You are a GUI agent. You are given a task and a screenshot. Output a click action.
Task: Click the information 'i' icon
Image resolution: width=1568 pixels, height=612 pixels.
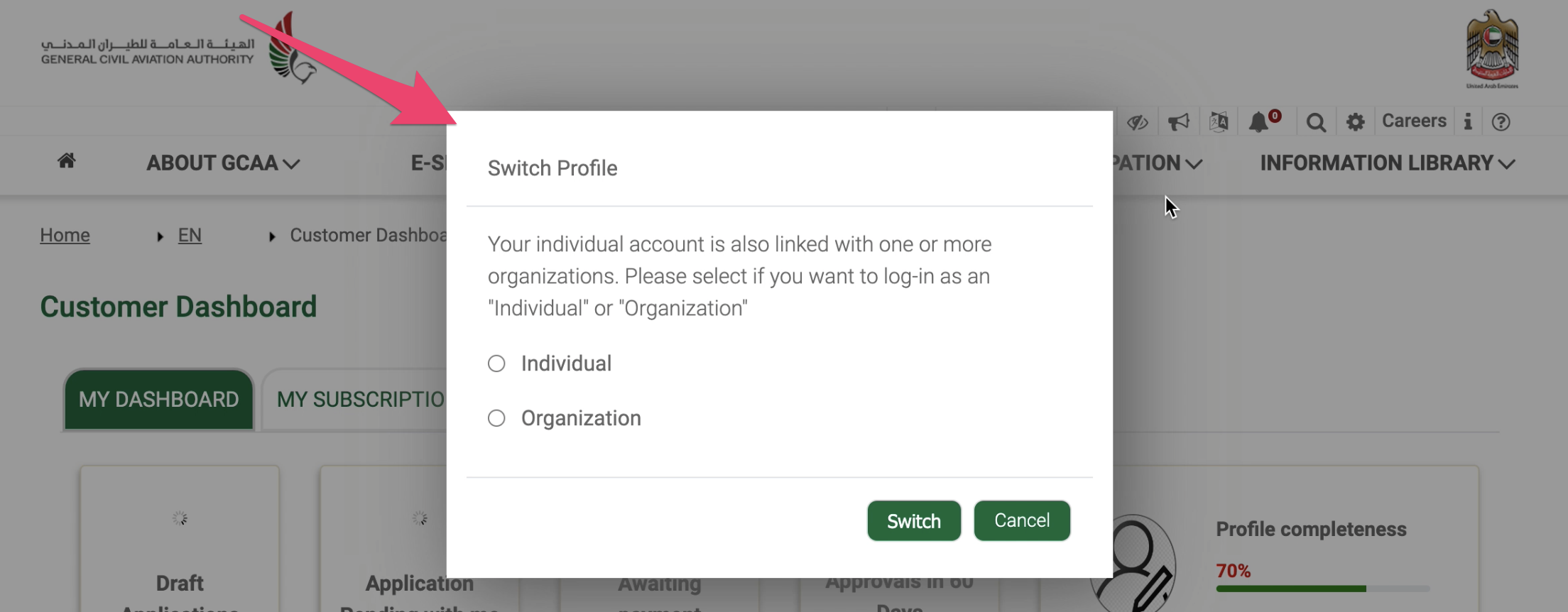(1468, 121)
